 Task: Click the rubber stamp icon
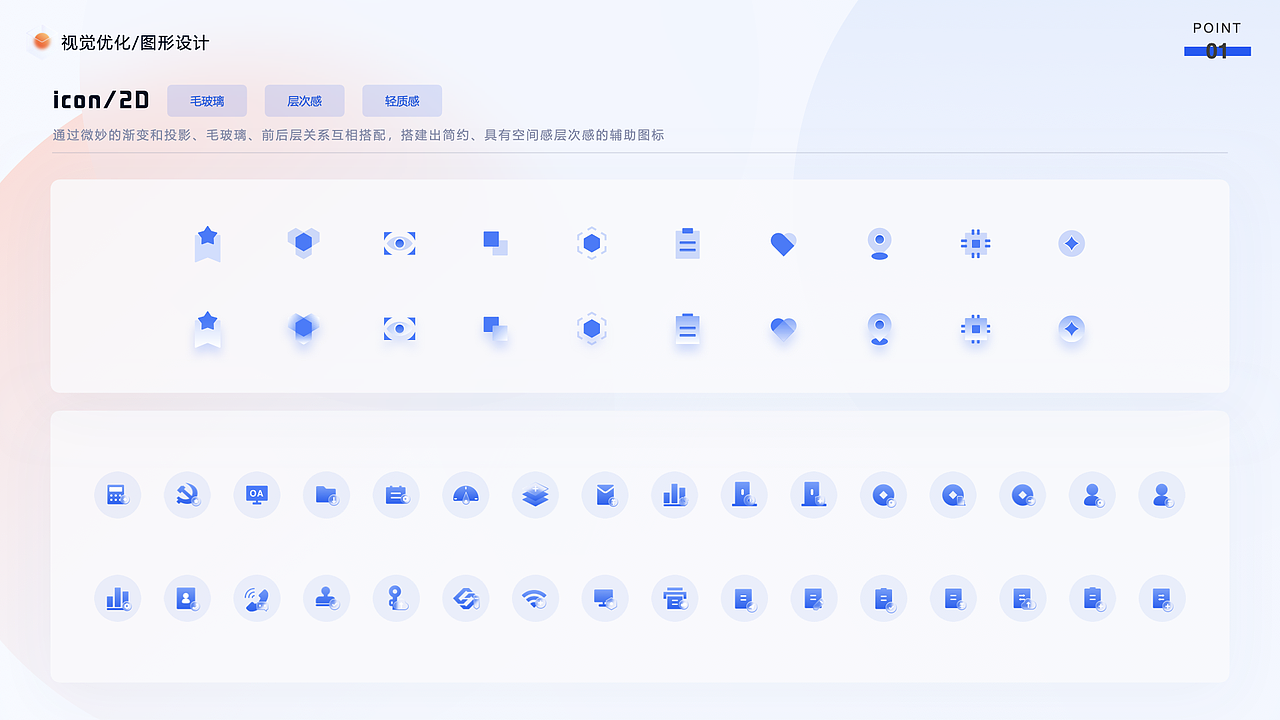point(326,598)
